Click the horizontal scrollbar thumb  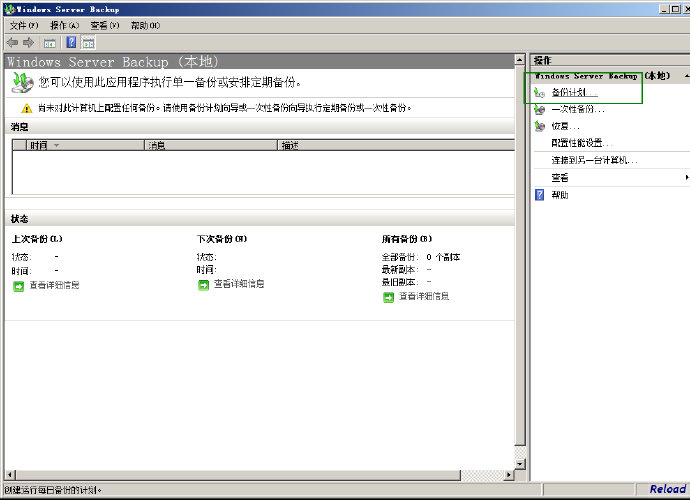pyautogui.click(x=238, y=475)
